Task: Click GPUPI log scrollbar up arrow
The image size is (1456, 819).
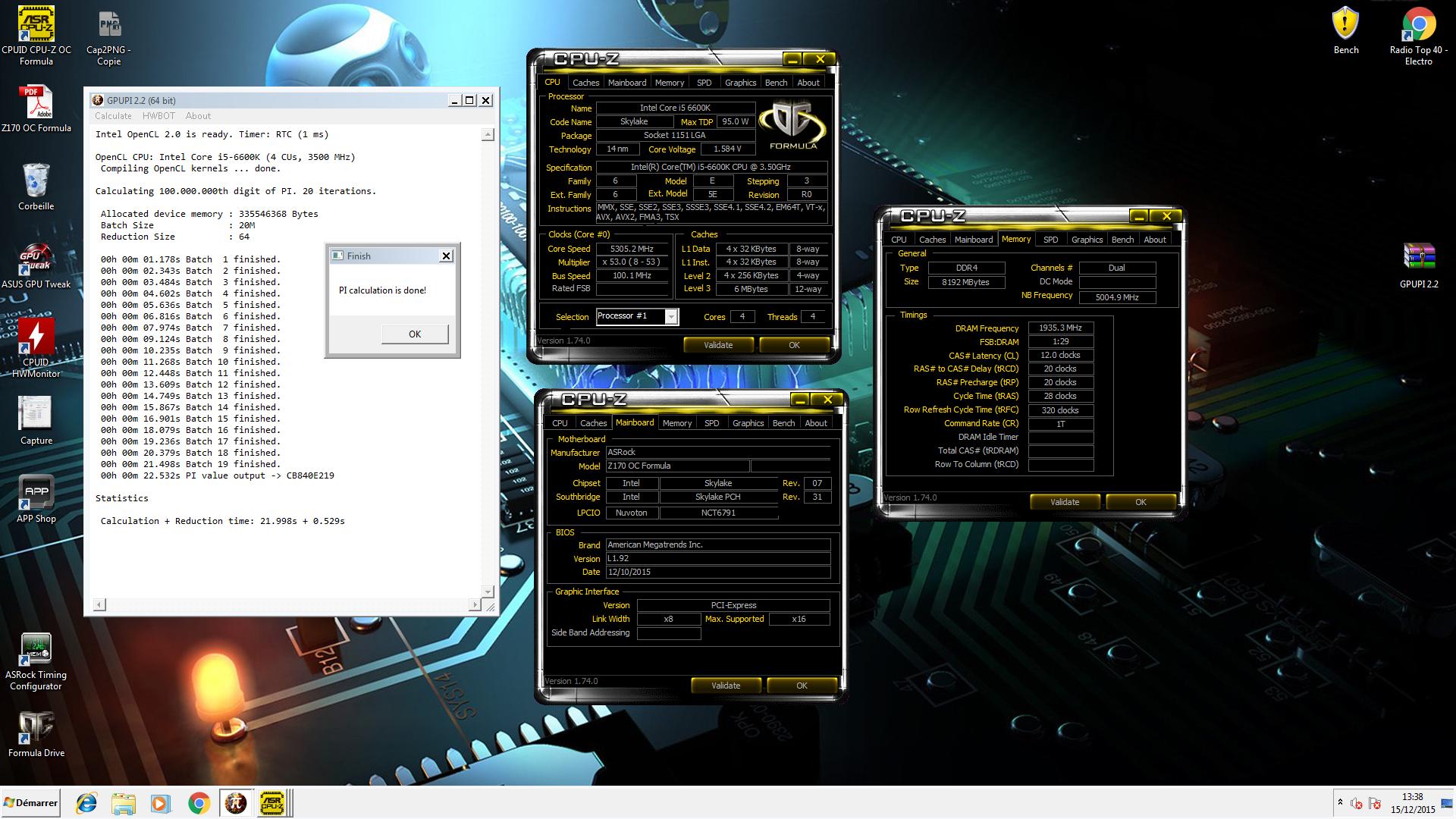Action: pyautogui.click(x=488, y=134)
